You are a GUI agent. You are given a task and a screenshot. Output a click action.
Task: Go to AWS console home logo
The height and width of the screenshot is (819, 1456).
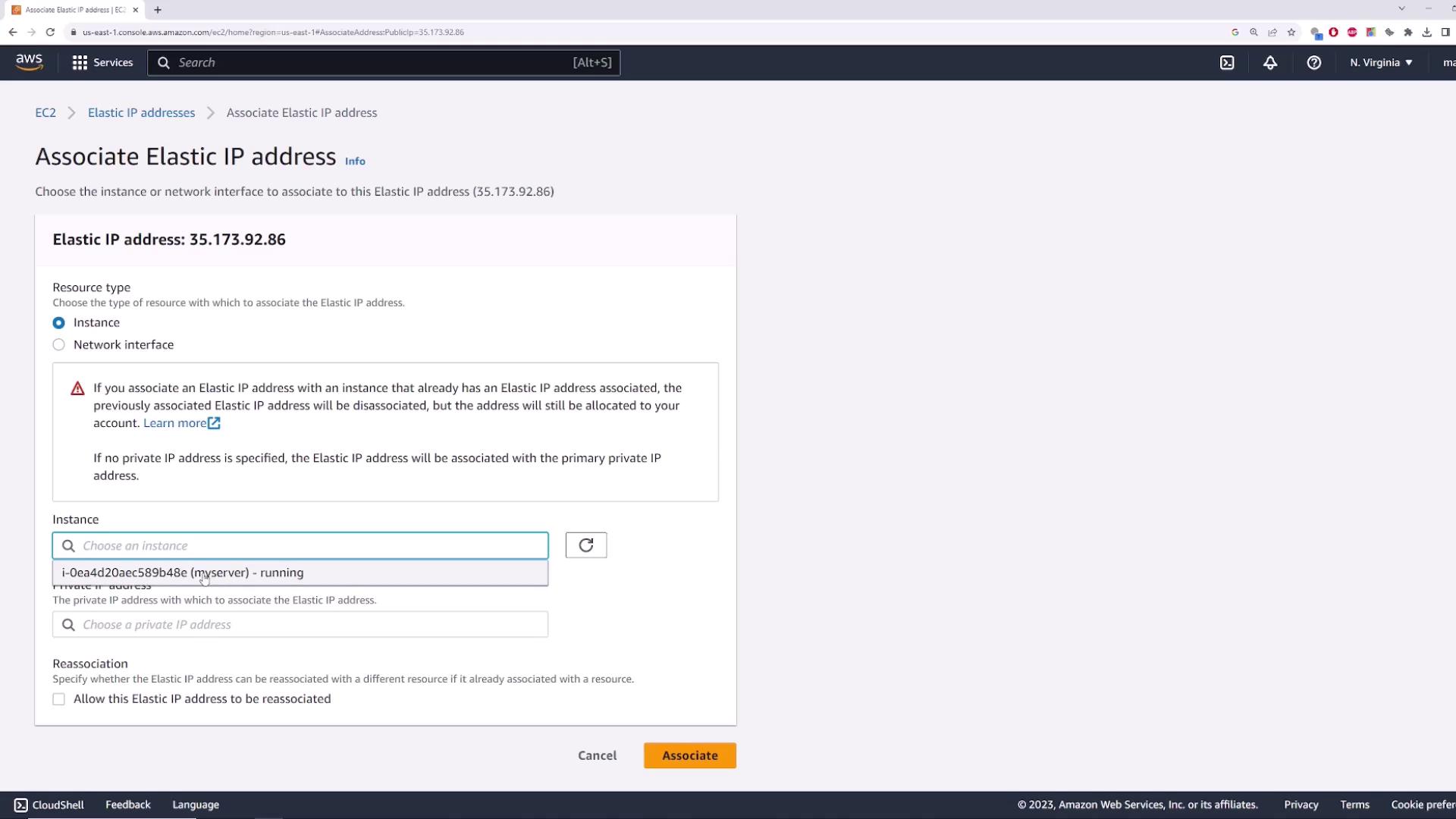pyautogui.click(x=29, y=62)
